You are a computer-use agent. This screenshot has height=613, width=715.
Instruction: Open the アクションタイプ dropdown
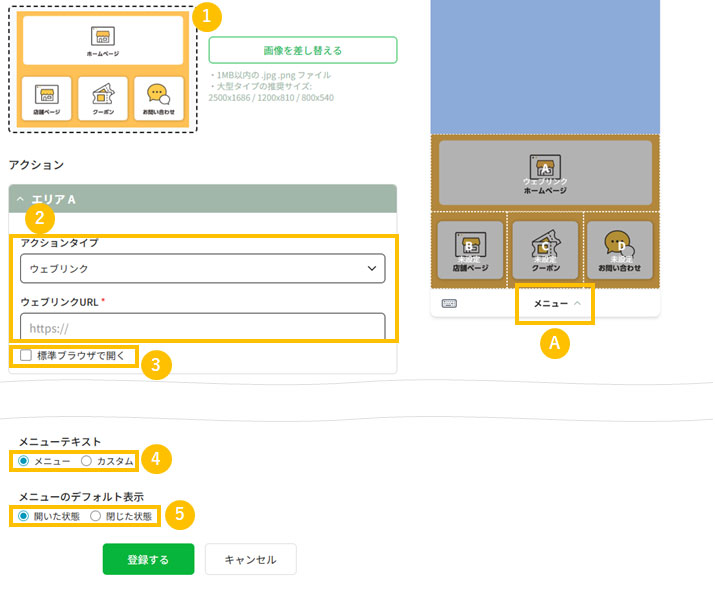[x=203, y=268]
